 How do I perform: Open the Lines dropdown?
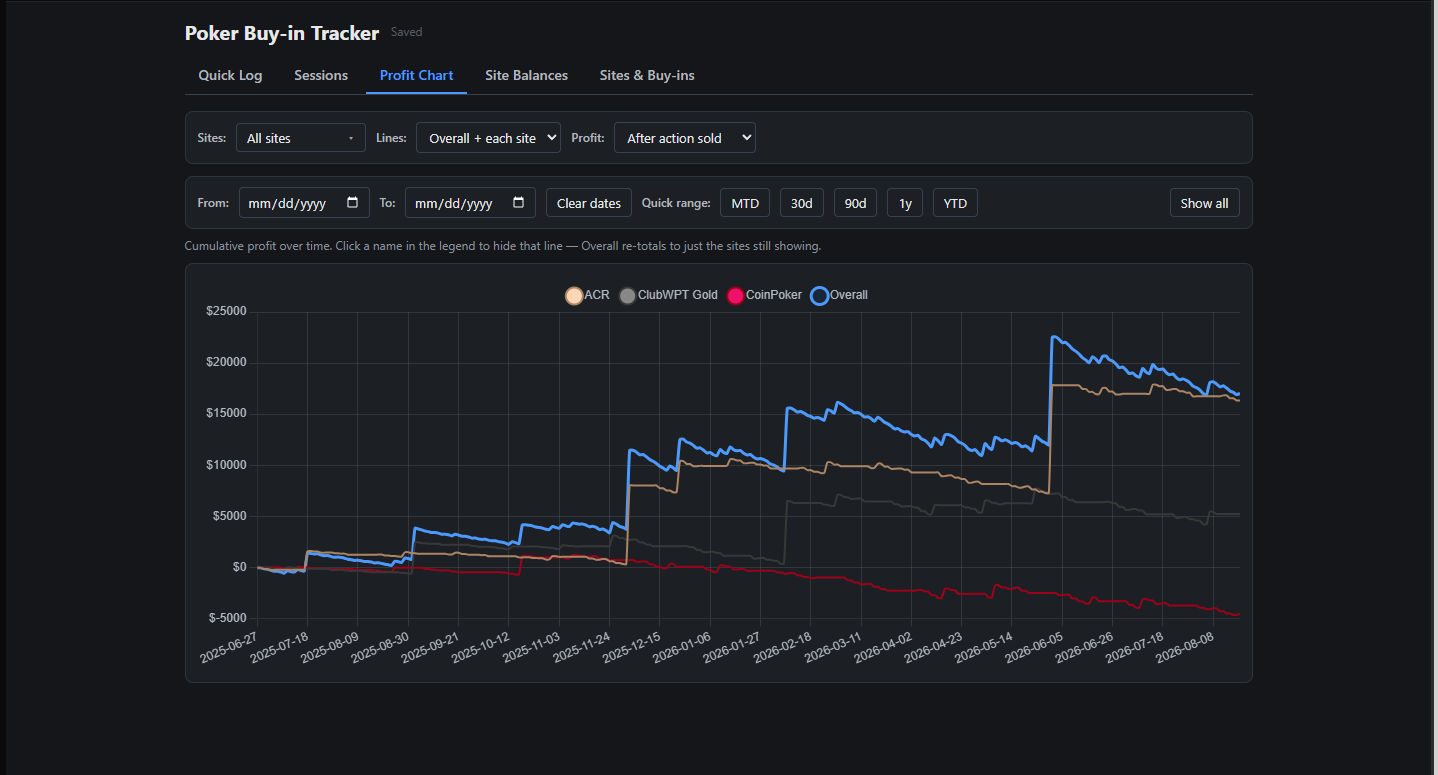click(488, 138)
